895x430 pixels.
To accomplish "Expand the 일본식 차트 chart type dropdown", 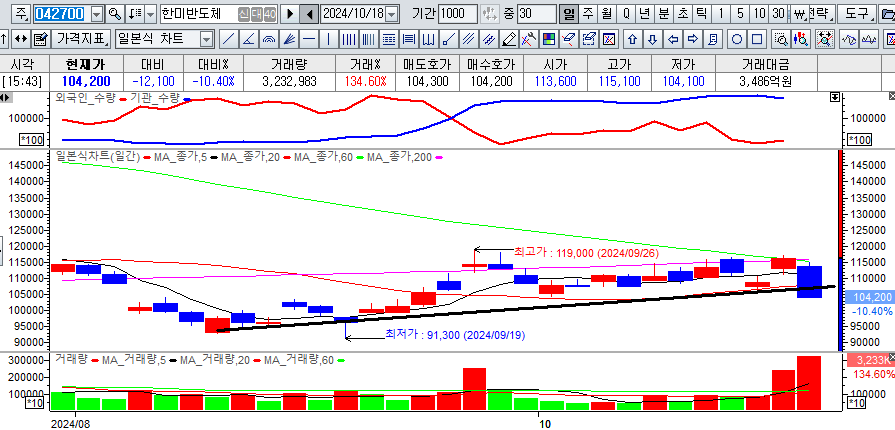I will click(x=206, y=39).
